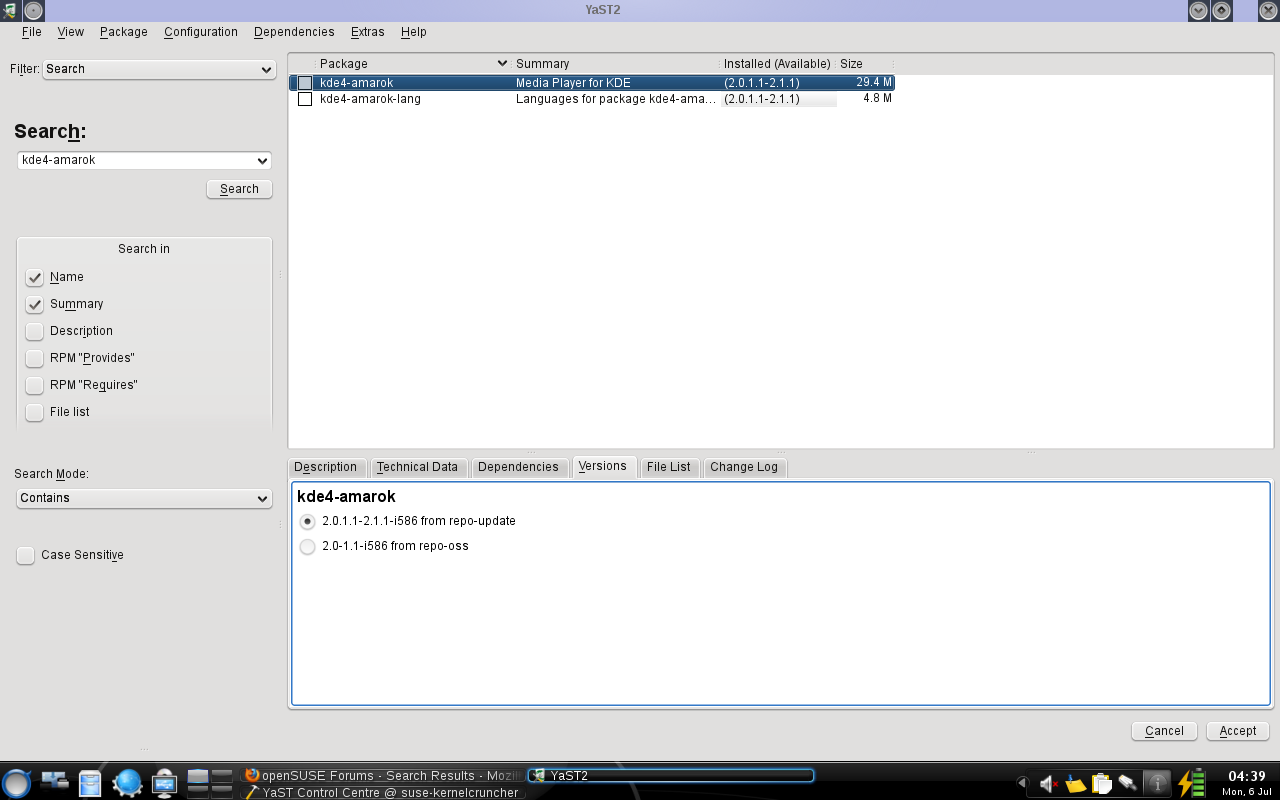Click the 'Media Player for KDE' summary cell

tap(573, 83)
